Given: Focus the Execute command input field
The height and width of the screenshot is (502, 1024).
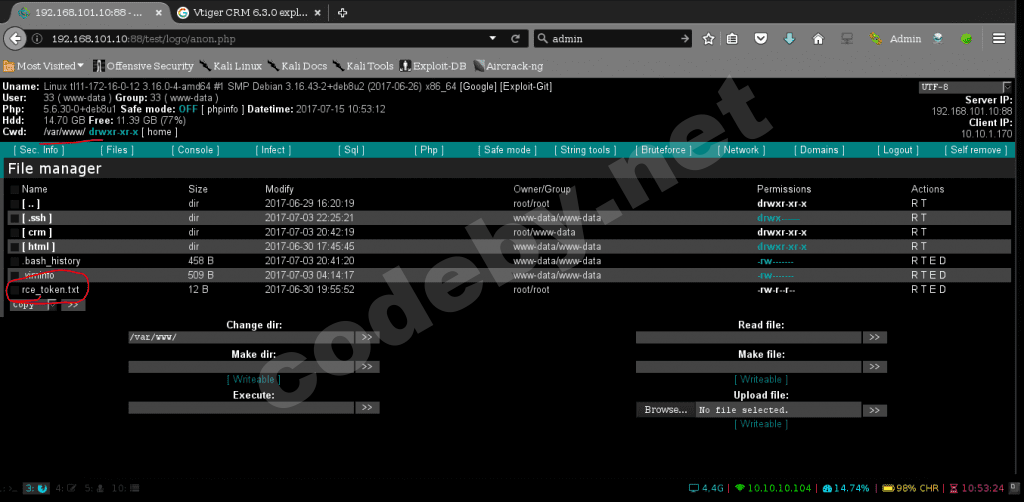Looking at the screenshot, I should tap(242, 408).
